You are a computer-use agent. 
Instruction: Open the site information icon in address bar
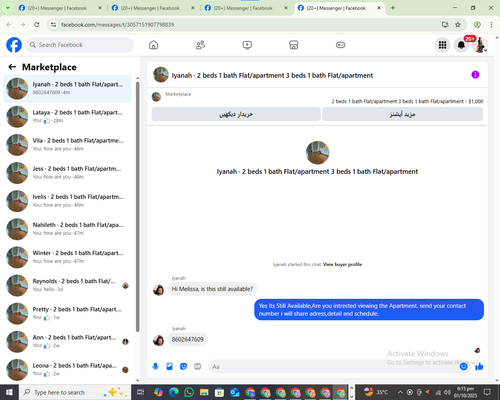[53, 25]
